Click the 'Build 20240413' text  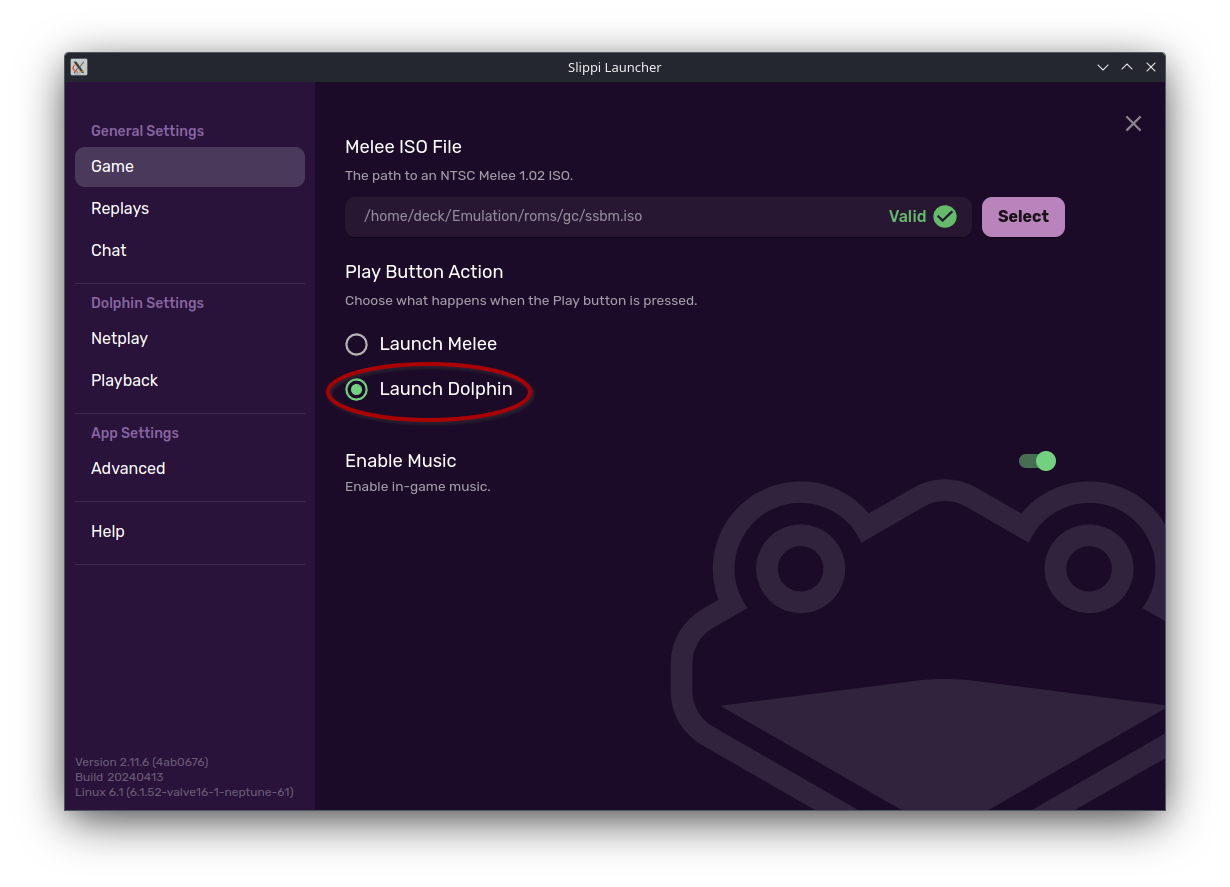point(119,777)
